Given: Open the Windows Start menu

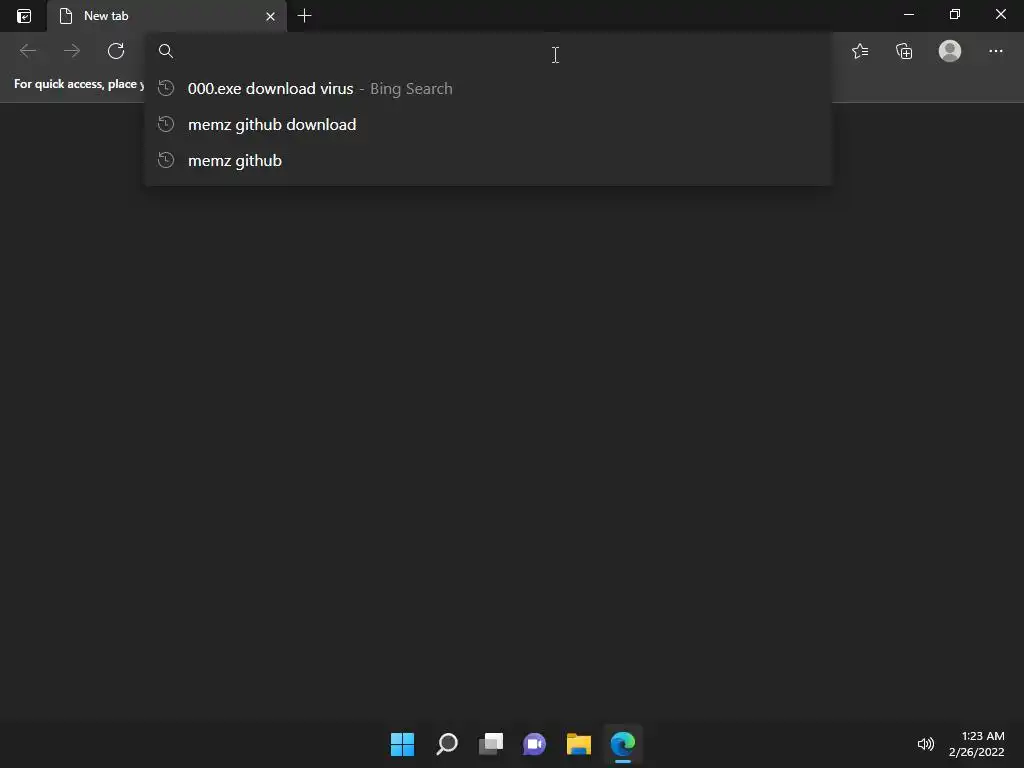Looking at the screenshot, I should tap(402, 744).
